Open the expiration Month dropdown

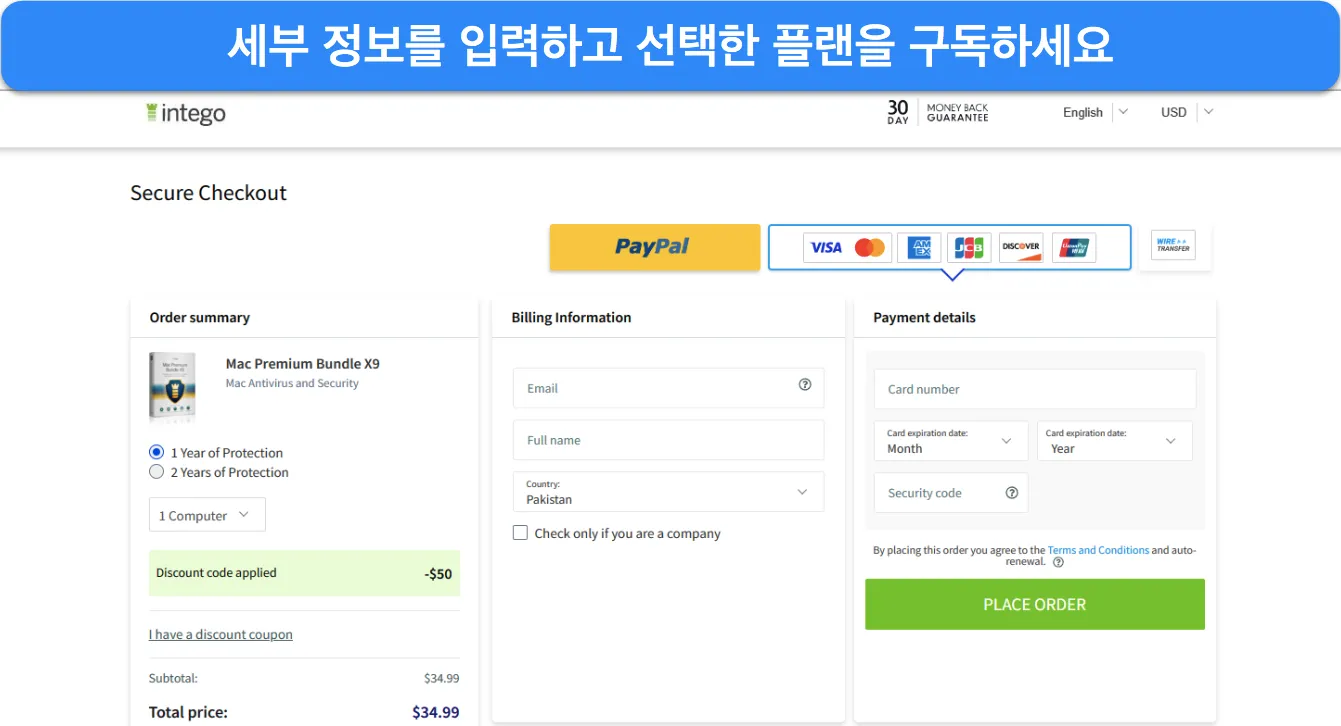tap(951, 441)
